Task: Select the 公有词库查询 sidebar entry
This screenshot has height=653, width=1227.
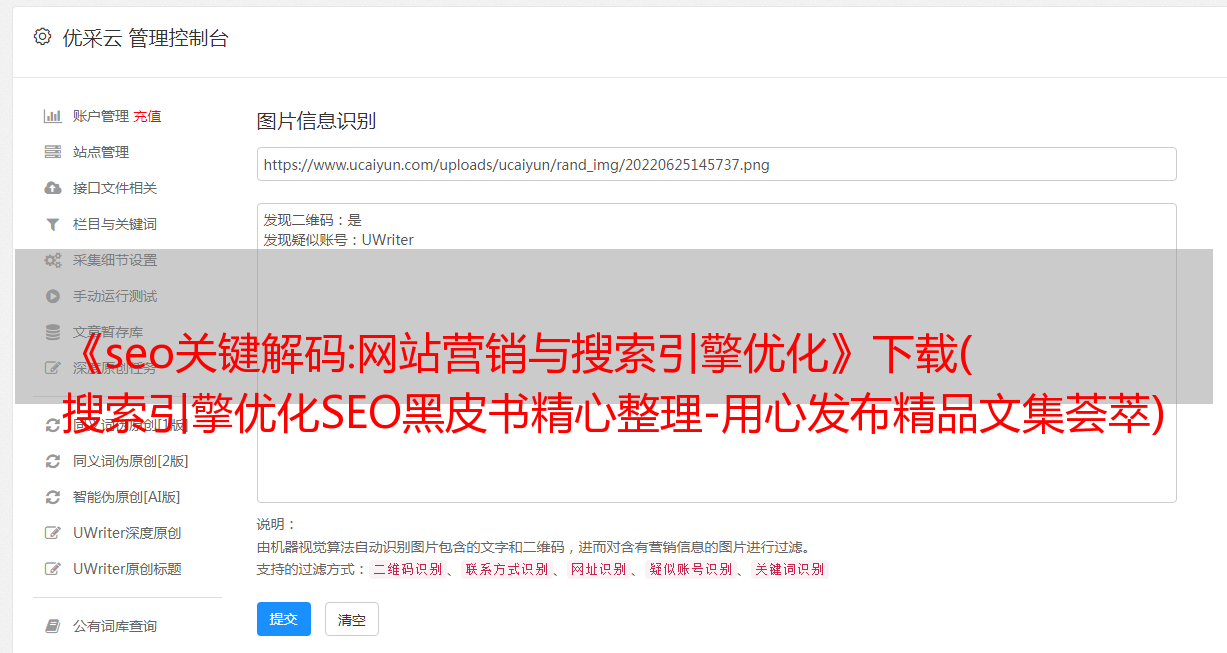Action: coord(115,626)
